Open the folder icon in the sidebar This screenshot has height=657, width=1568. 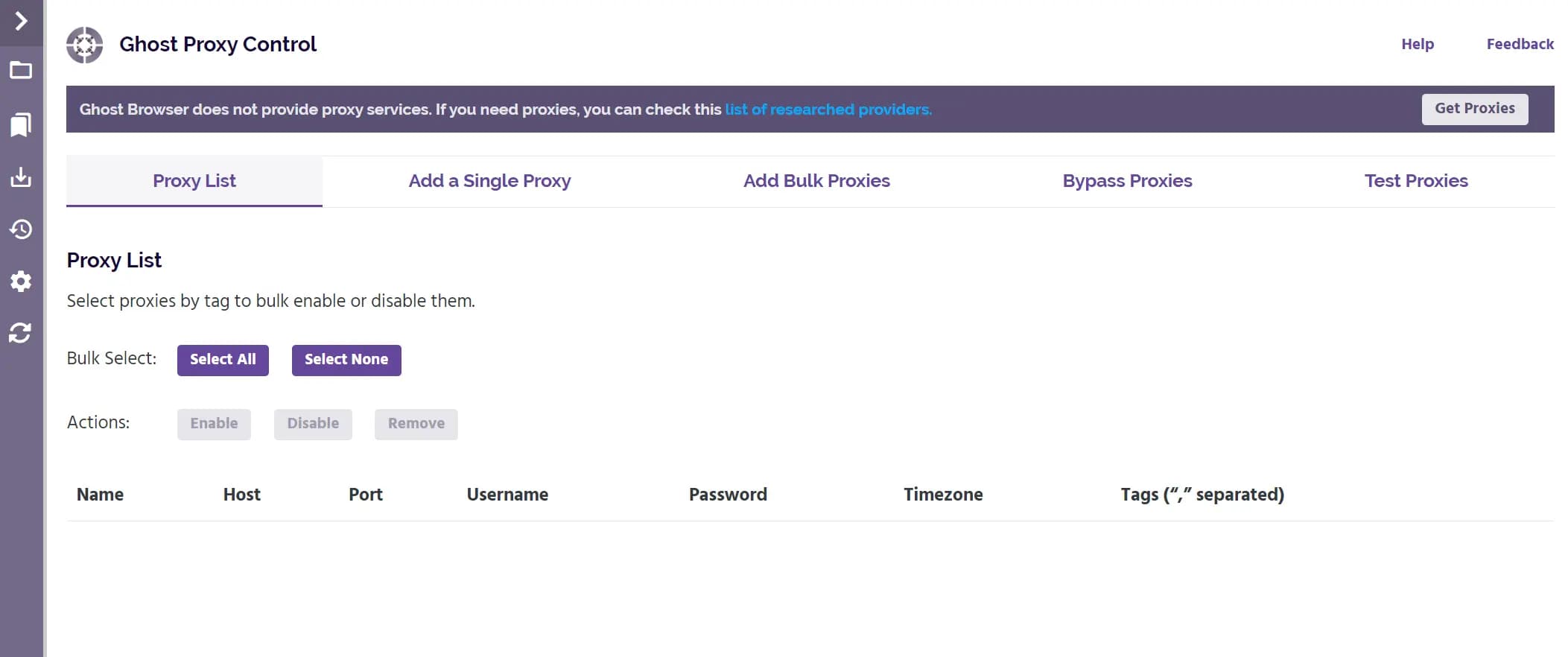click(x=21, y=71)
